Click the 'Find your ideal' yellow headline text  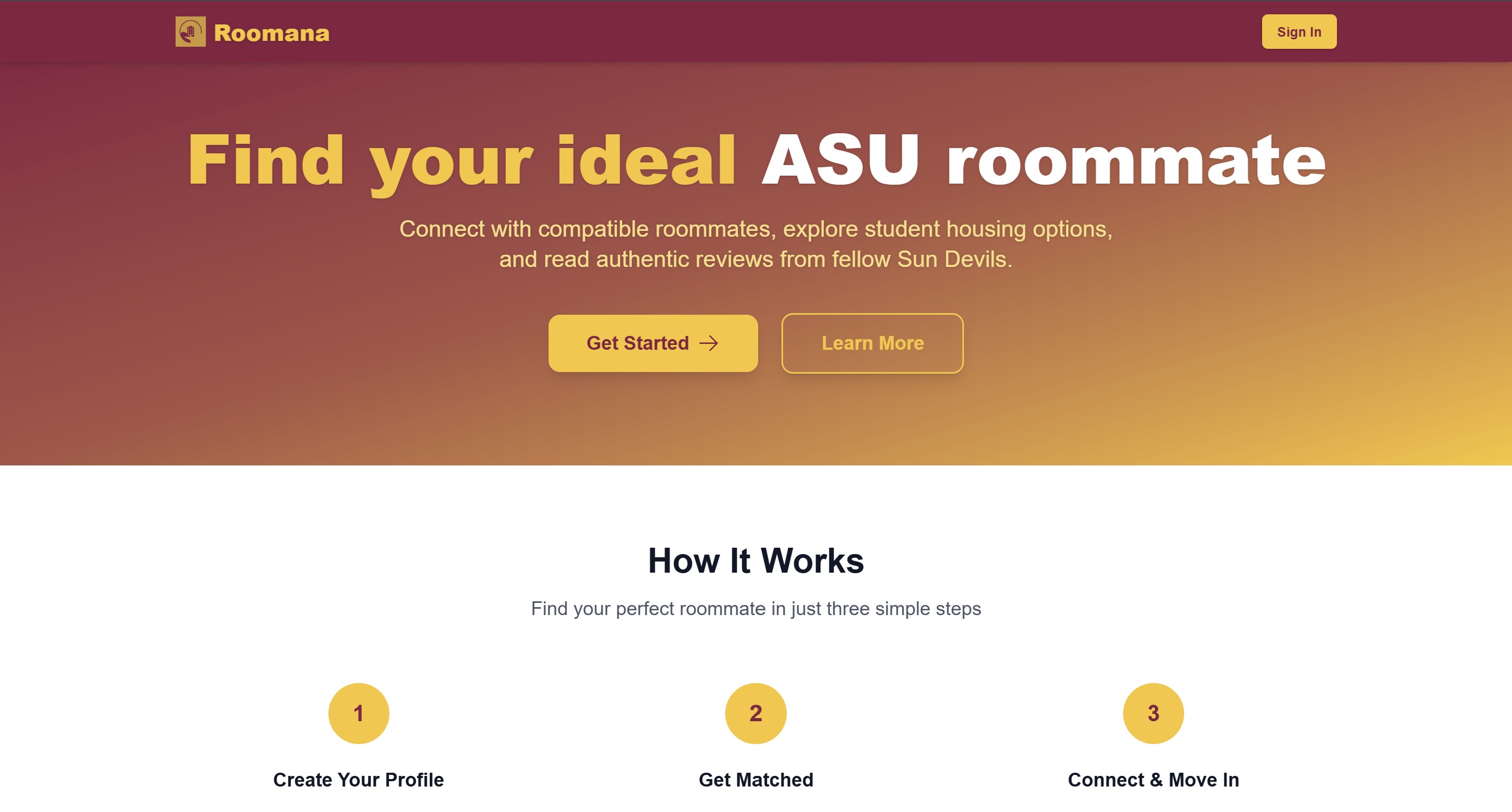pos(462,162)
